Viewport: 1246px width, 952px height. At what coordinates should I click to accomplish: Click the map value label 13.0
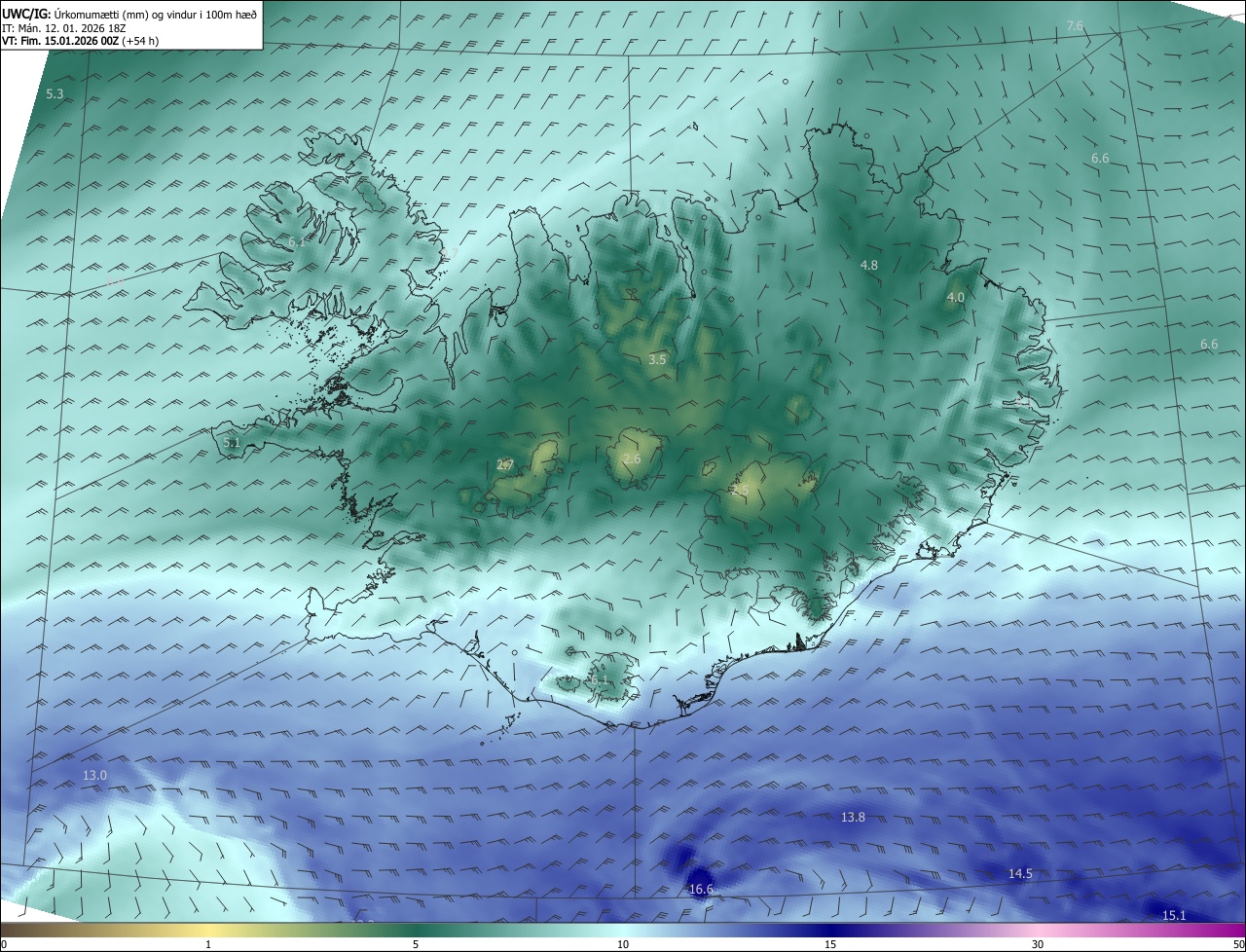94,776
